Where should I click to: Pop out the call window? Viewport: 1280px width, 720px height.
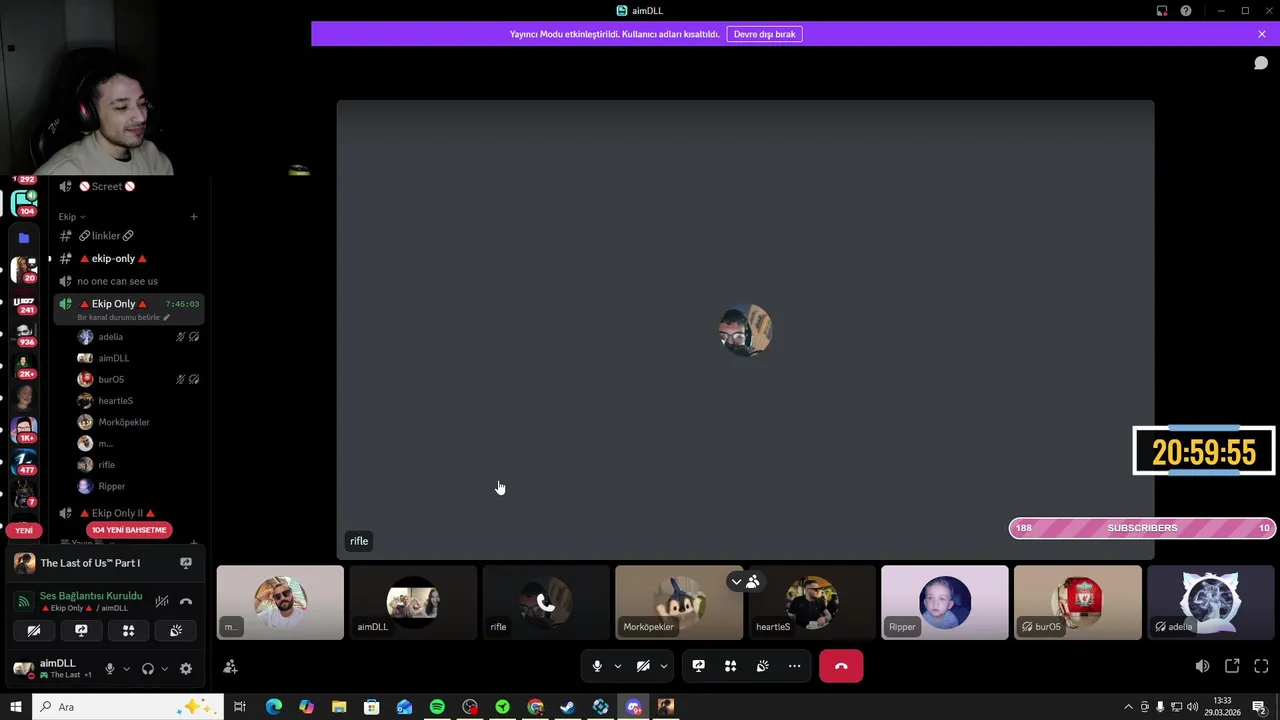point(1232,666)
